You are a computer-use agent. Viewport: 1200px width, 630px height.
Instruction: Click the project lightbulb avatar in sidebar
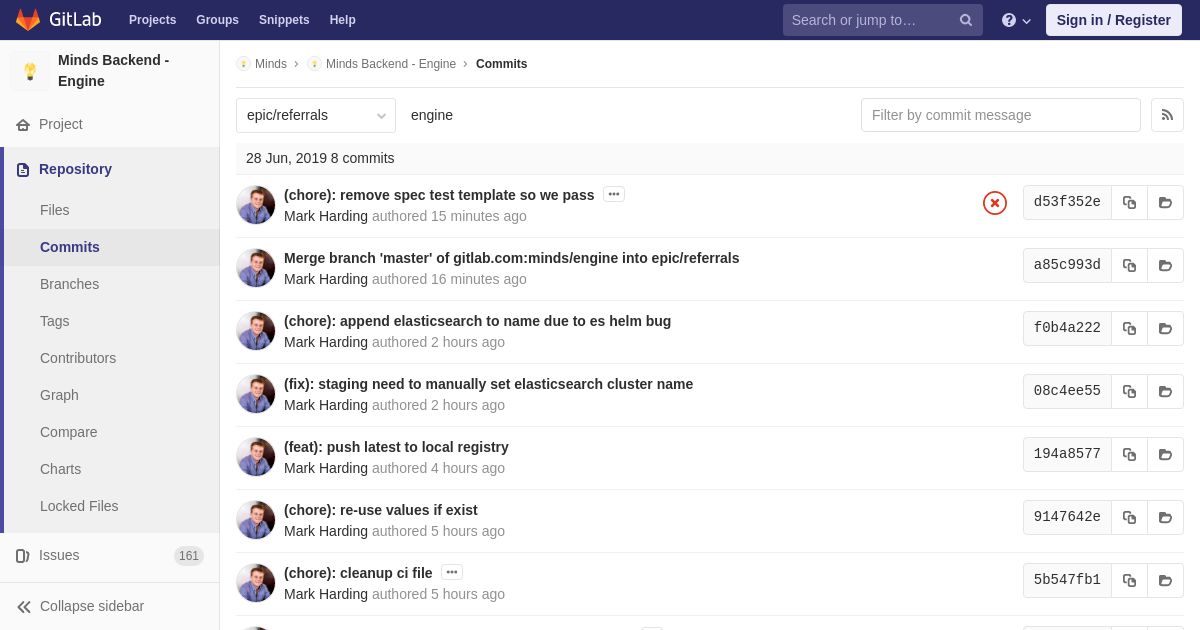click(30, 71)
